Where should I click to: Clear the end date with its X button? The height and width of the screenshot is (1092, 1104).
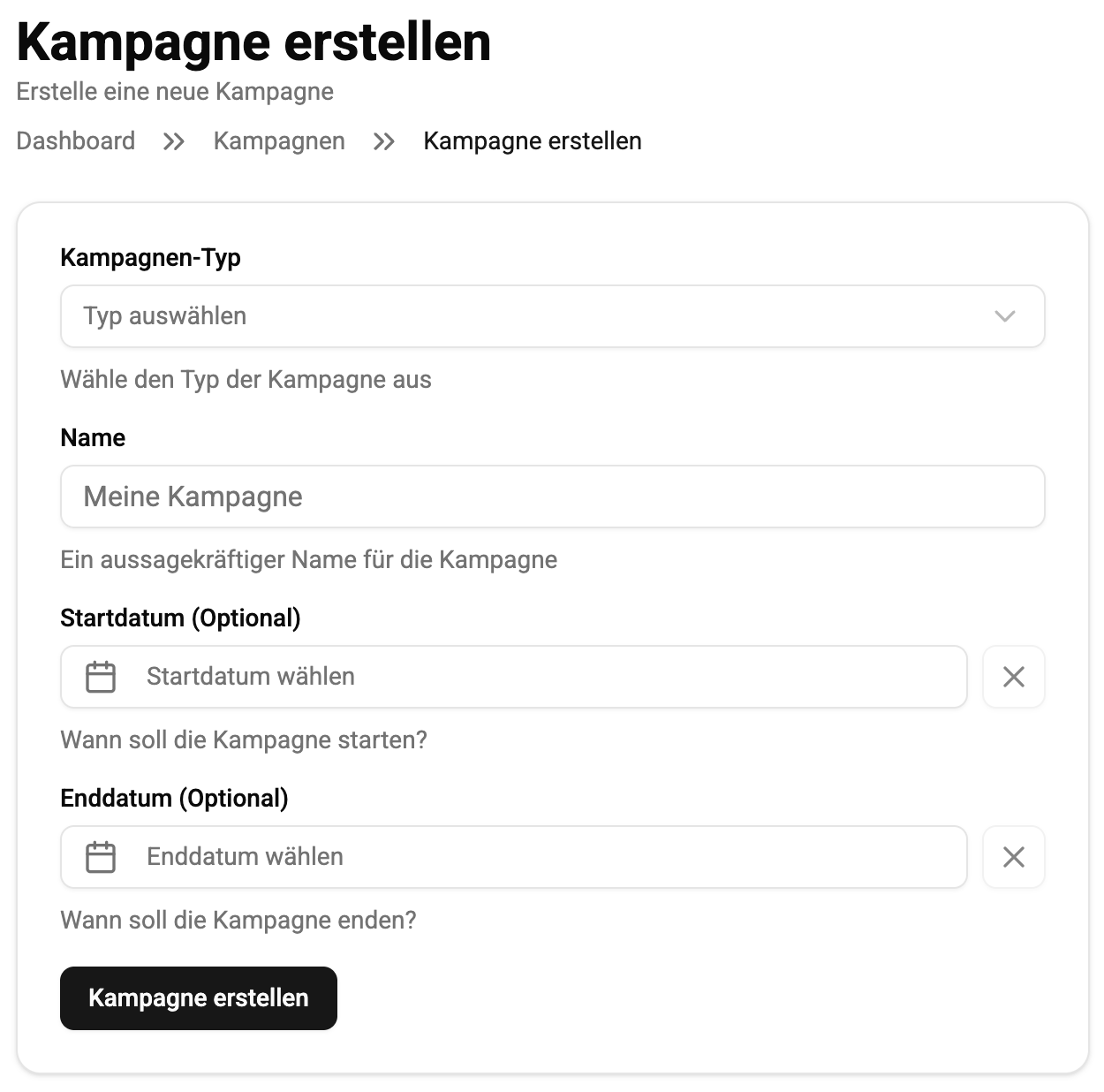coord(1013,857)
